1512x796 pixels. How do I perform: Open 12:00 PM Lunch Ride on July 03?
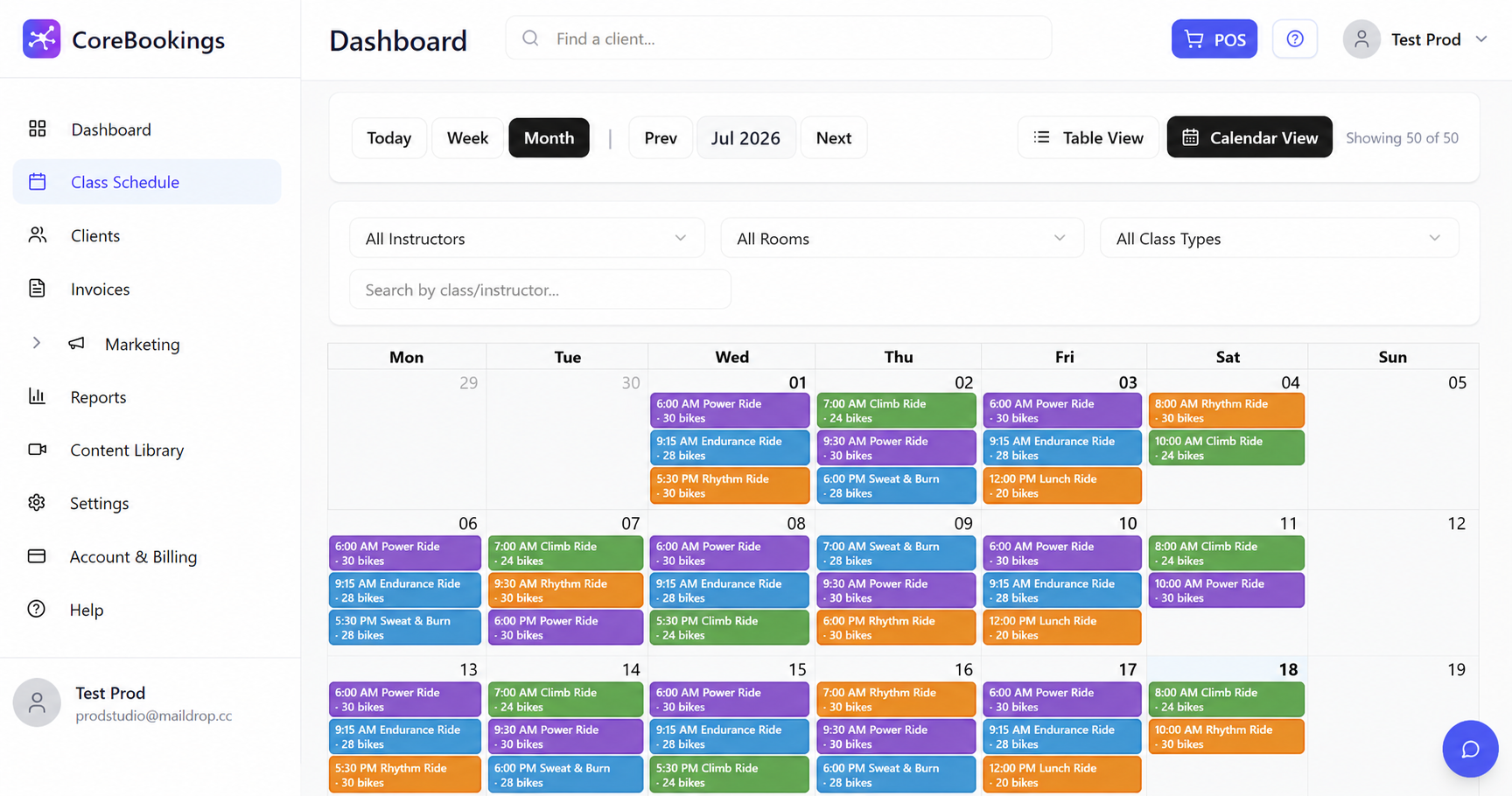point(1062,485)
